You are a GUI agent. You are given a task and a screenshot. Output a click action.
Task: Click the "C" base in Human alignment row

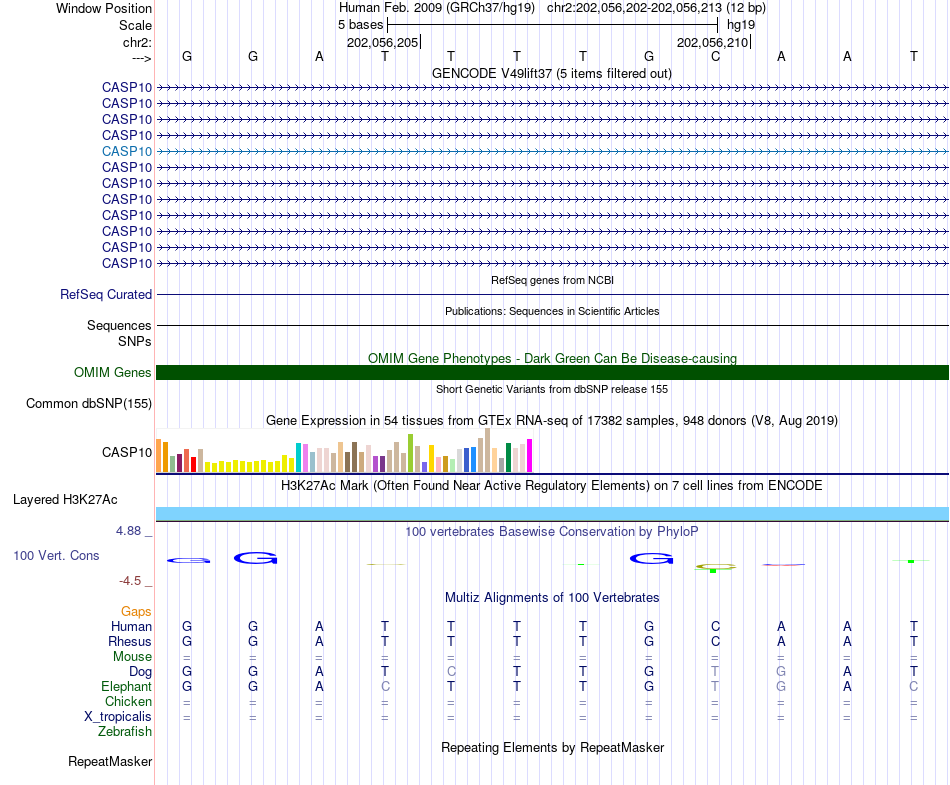716,626
